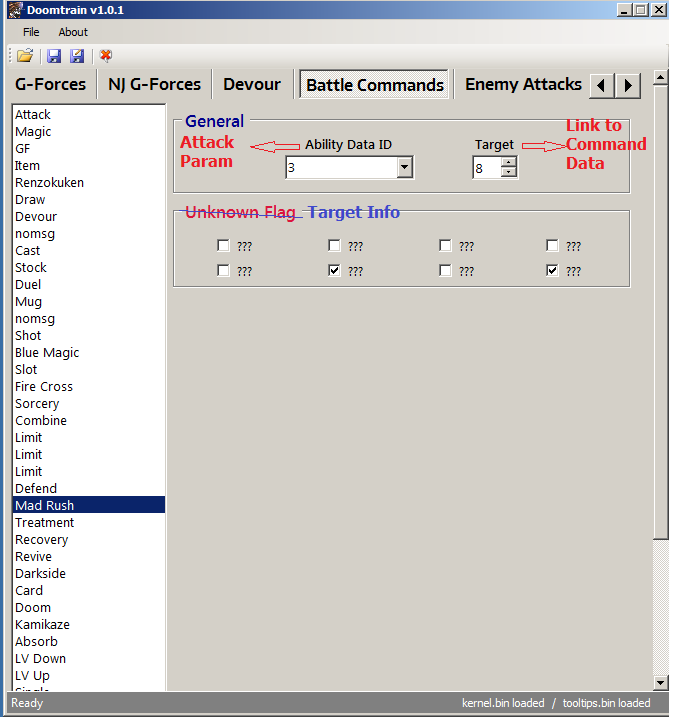Expand the Ability Data ID dropdown
The image size is (674, 720).
[404, 167]
